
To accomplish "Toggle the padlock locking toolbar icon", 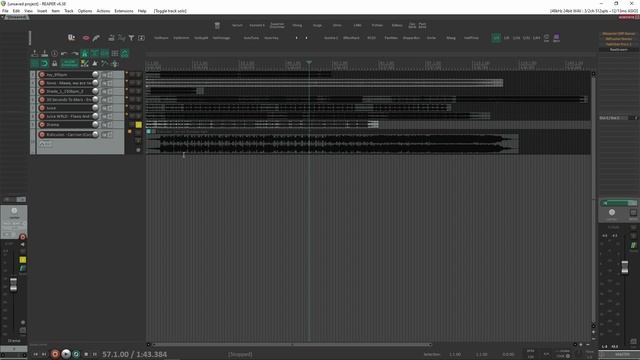I will click(54, 64).
